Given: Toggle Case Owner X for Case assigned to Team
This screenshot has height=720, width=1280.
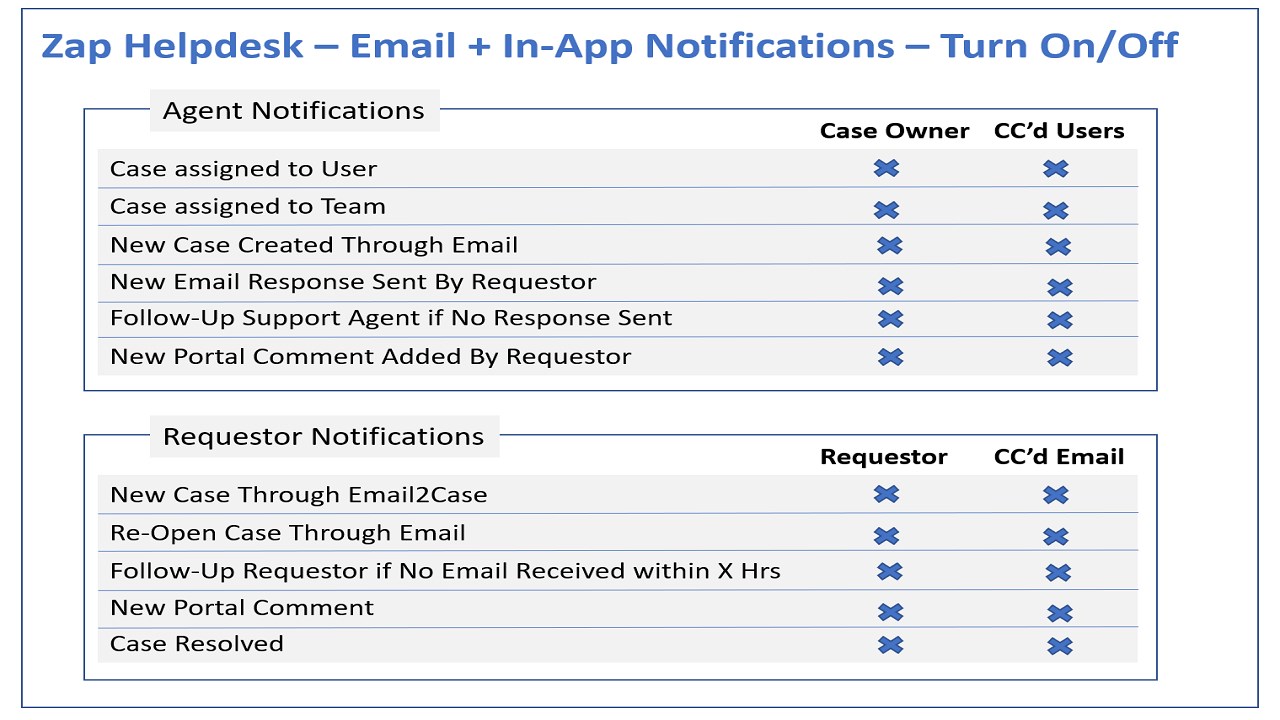Looking at the screenshot, I should click(886, 210).
